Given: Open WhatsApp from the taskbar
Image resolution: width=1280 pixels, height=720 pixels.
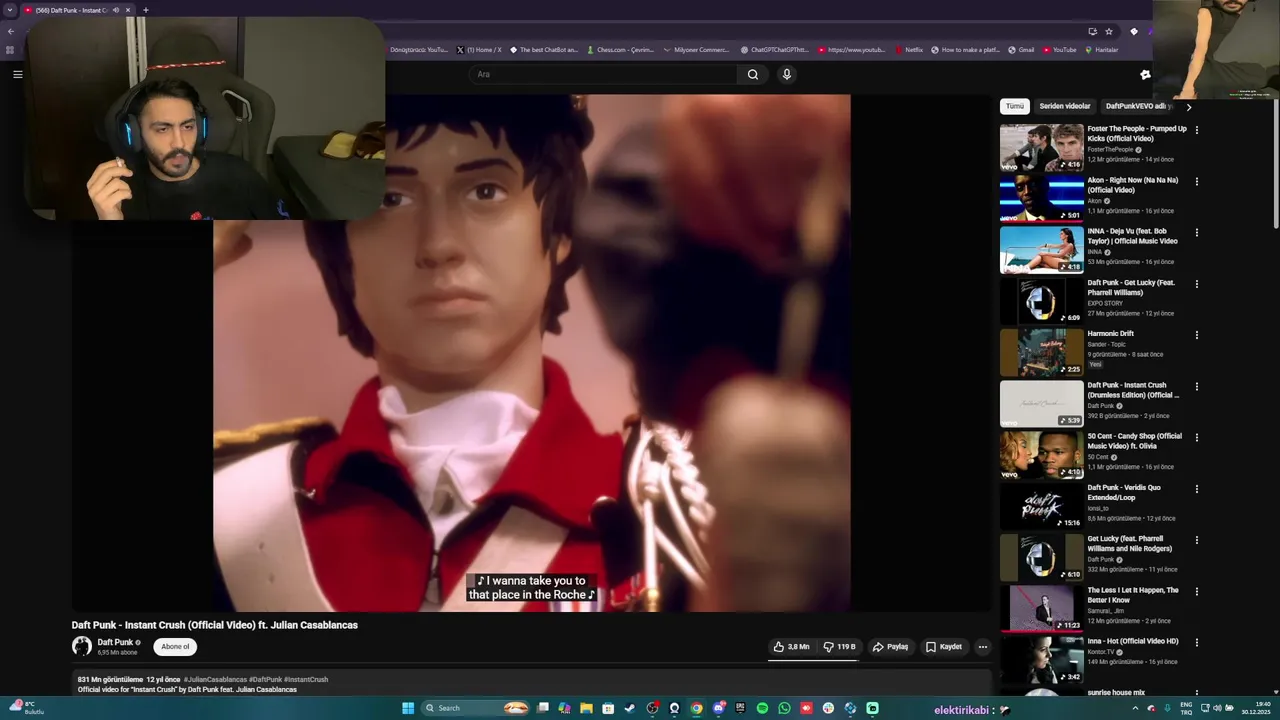Looking at the screenshot, I should pyautogui.click(x=785, y=708).
